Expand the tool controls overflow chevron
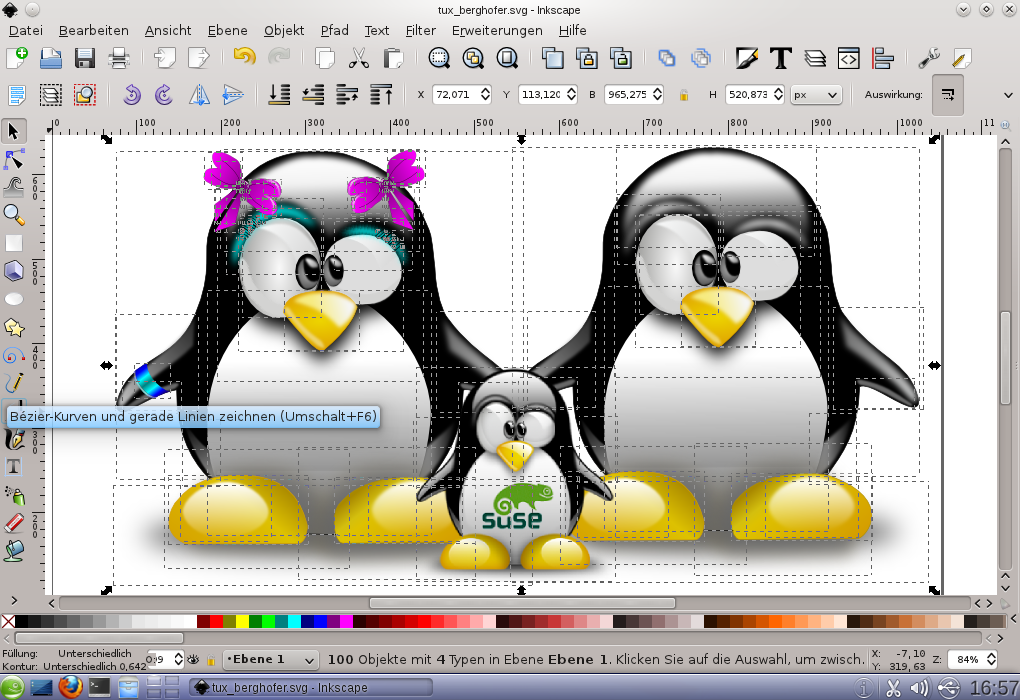Screen dimensions: 1020x700 tap(1008, 96)
